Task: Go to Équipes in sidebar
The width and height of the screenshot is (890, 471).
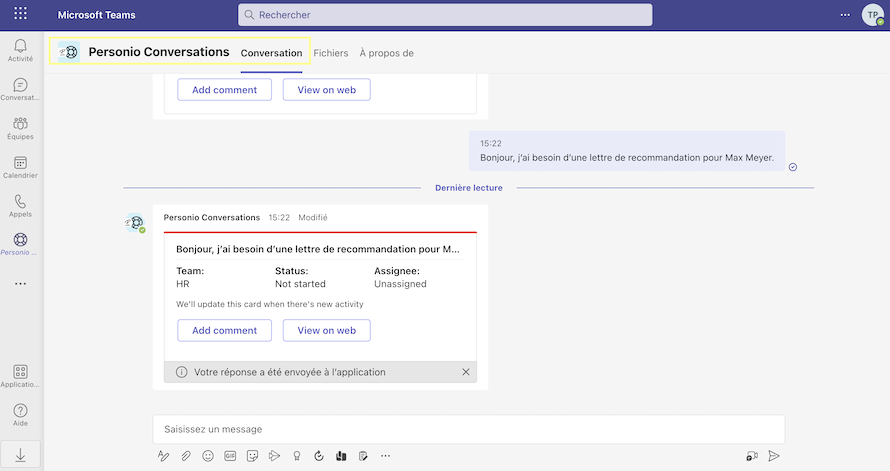Action: point(20,128)
